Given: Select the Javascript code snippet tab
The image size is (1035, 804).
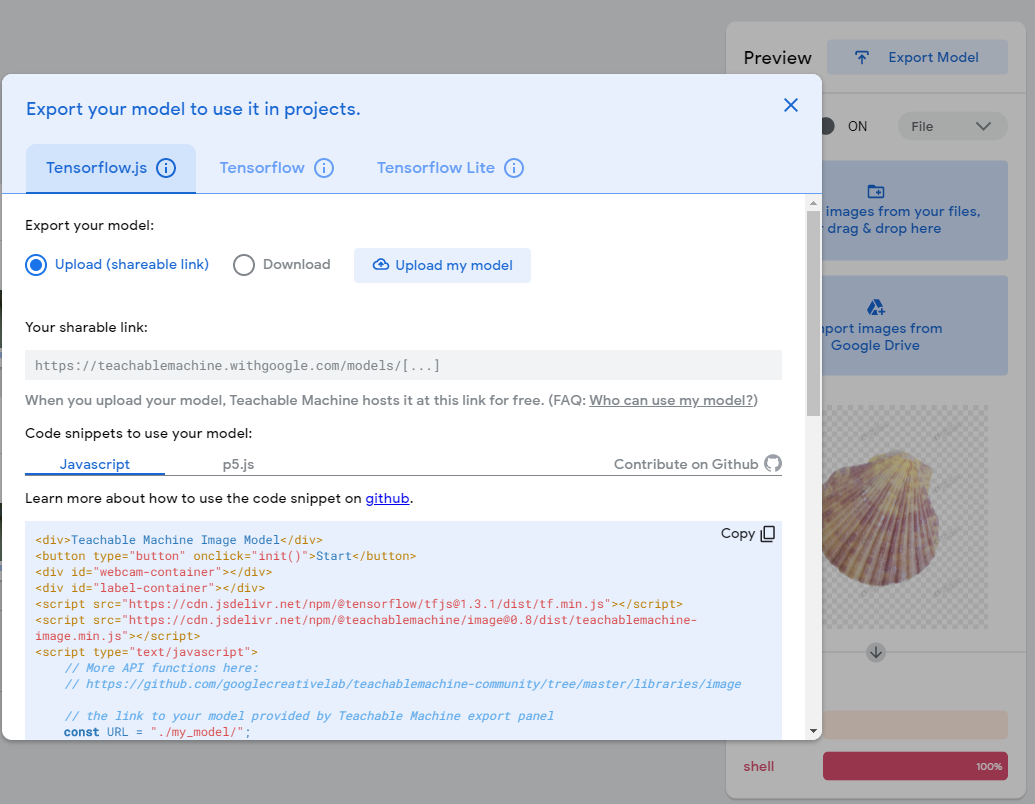Looking at the screenshot, I should point(94,464).
